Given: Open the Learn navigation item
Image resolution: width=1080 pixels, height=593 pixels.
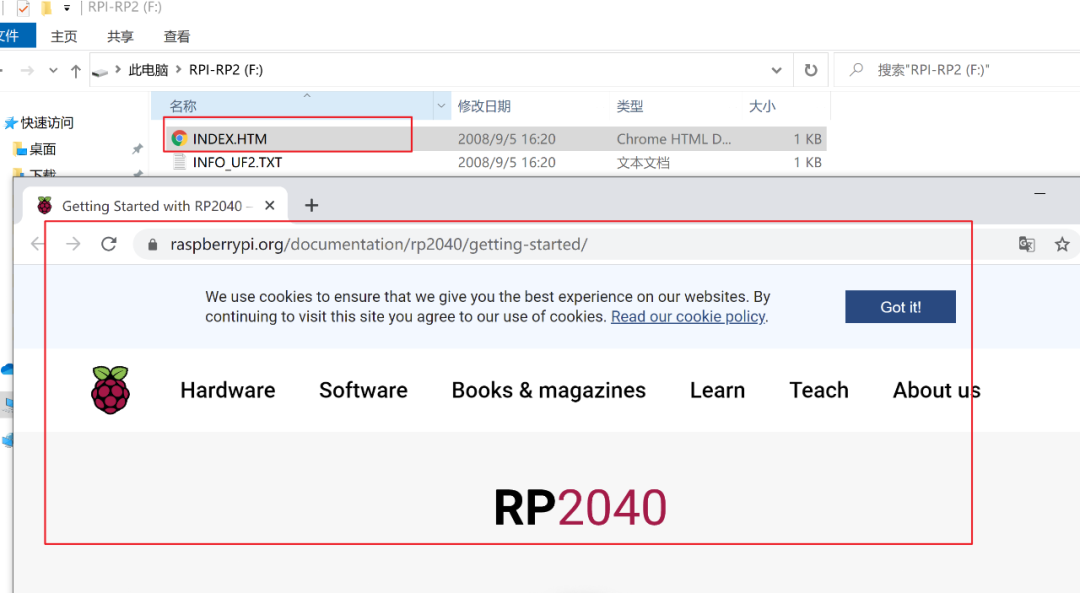Looking at the screenshot, I should [x=718, y=390].
